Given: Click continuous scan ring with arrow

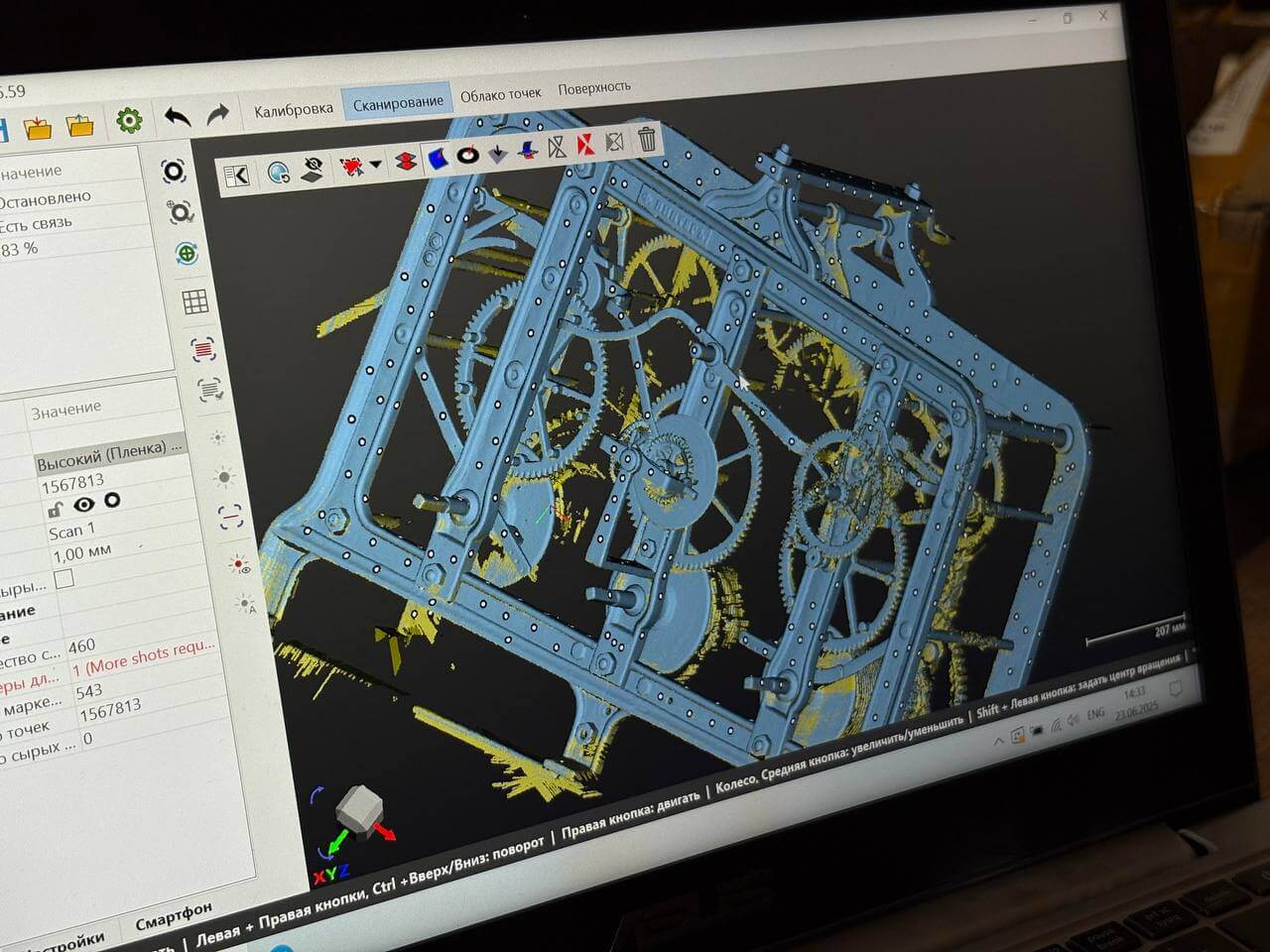Looking at the screenshot, I should (181, 212).
